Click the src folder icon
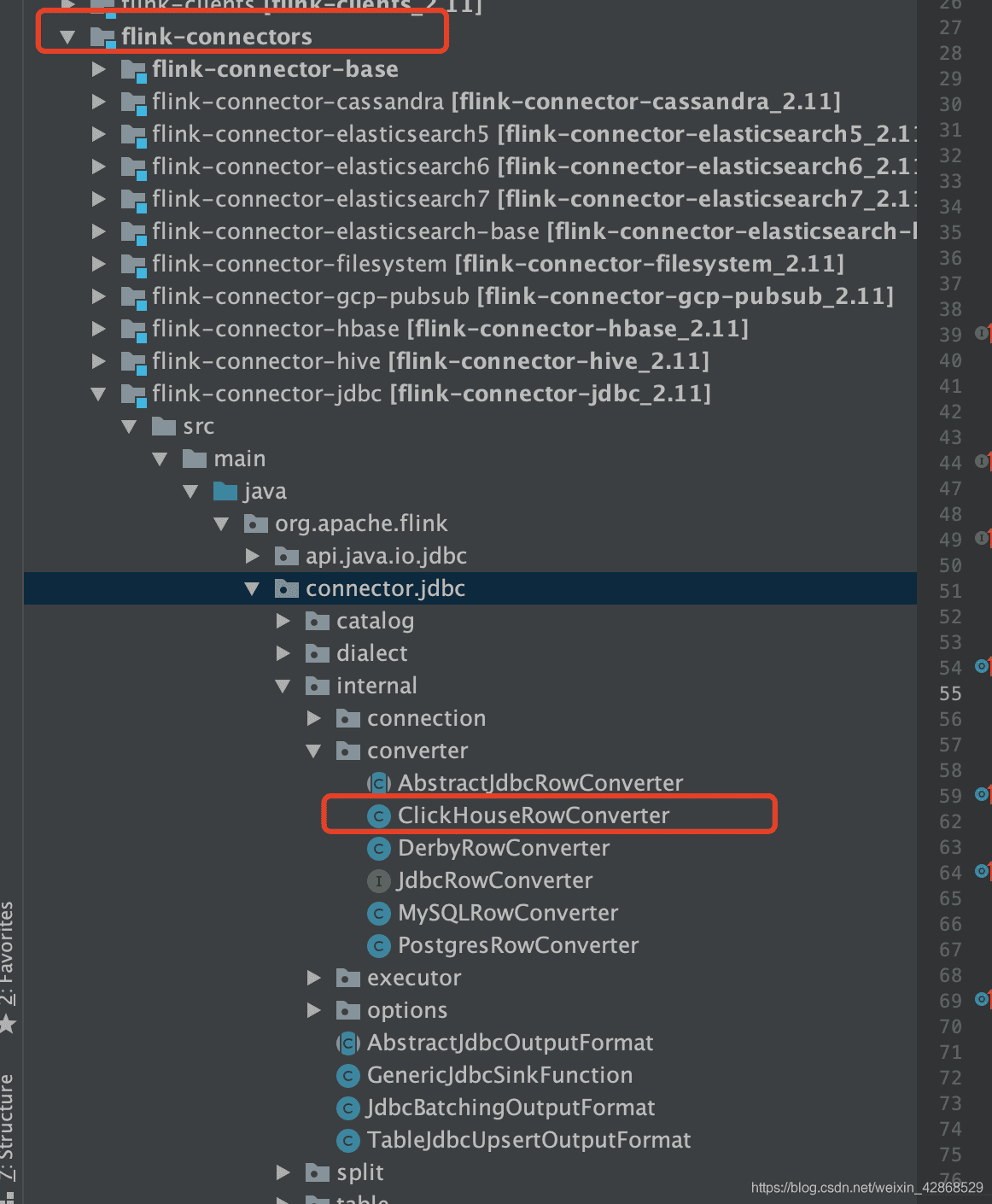The height and width of the screenshot is (1204, 992). 164,425
